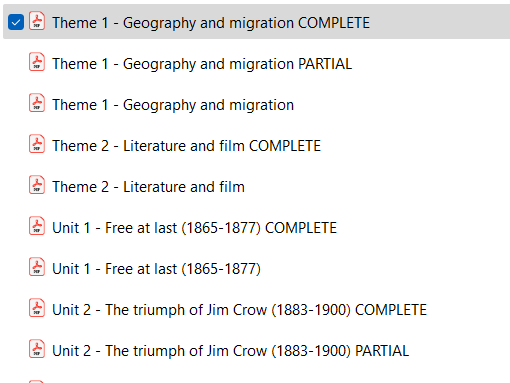510x383 pixels.
Task: Click PDF icon of Jim Crow COMPLETE file
Action: pyautogui.click(x=37, y=308)
